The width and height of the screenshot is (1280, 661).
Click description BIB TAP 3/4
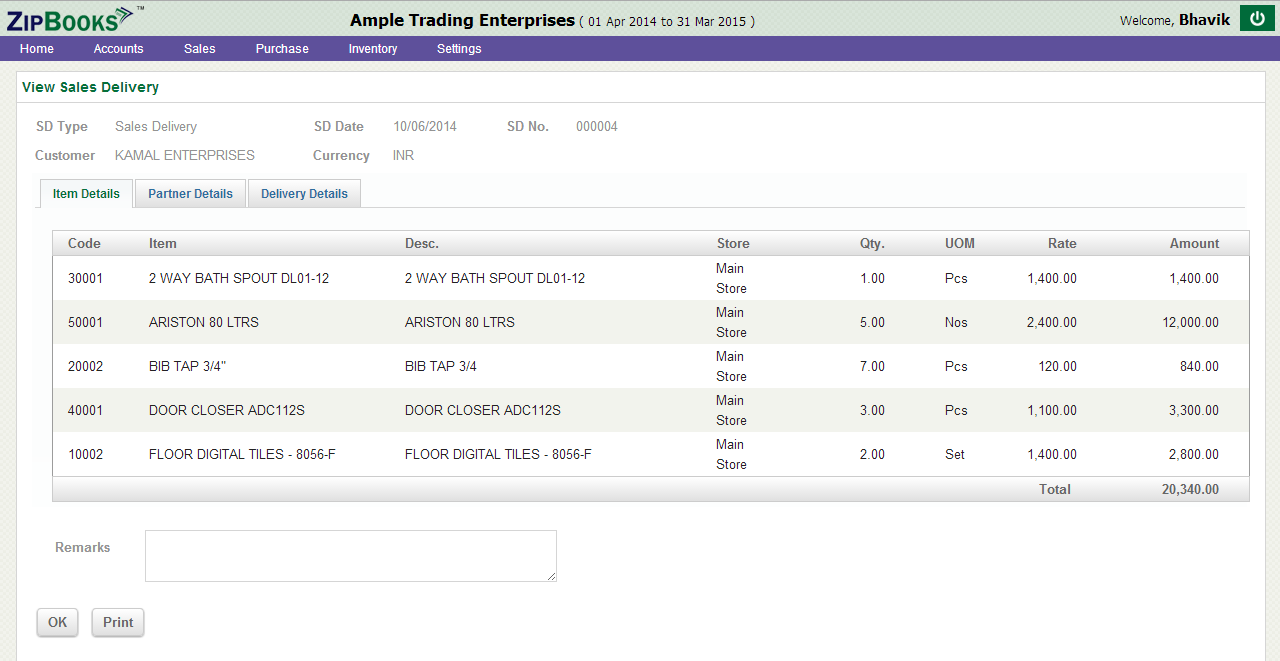click(x=441, y=367)
